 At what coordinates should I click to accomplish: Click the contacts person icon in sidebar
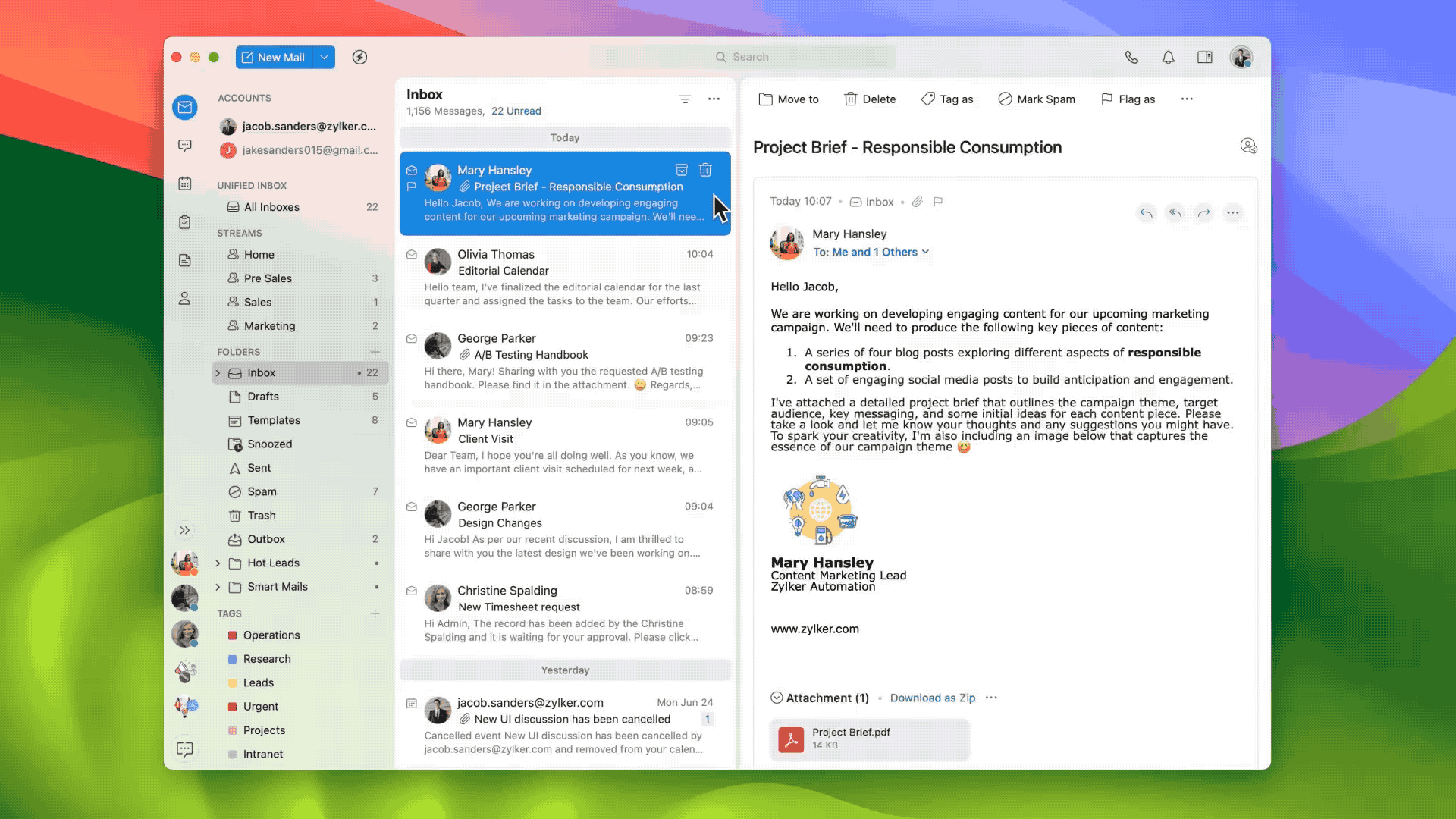(x=185, y=299)
